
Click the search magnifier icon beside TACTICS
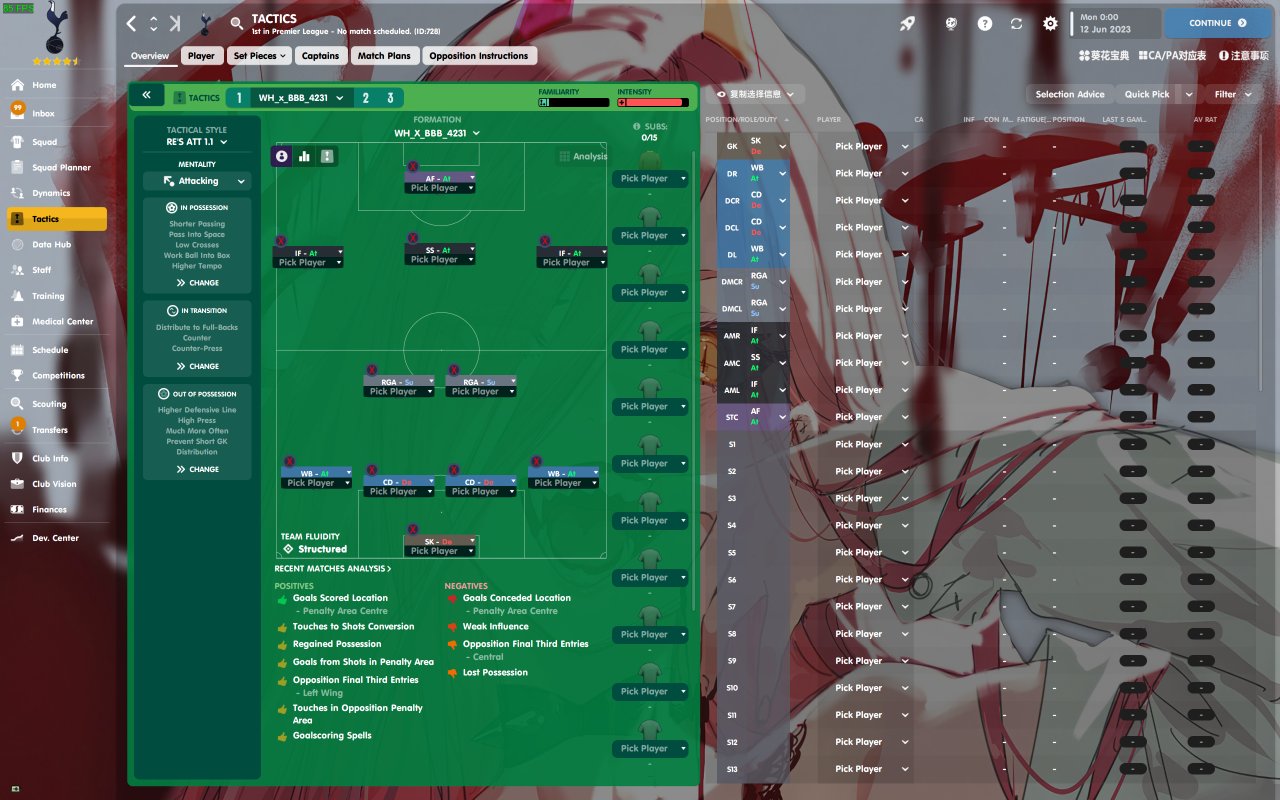tap(236, 23)
